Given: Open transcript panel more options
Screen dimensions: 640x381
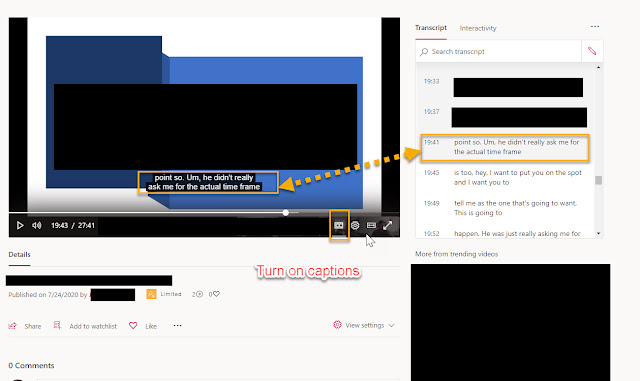Looking at the screenshot, I should point(595,27).
